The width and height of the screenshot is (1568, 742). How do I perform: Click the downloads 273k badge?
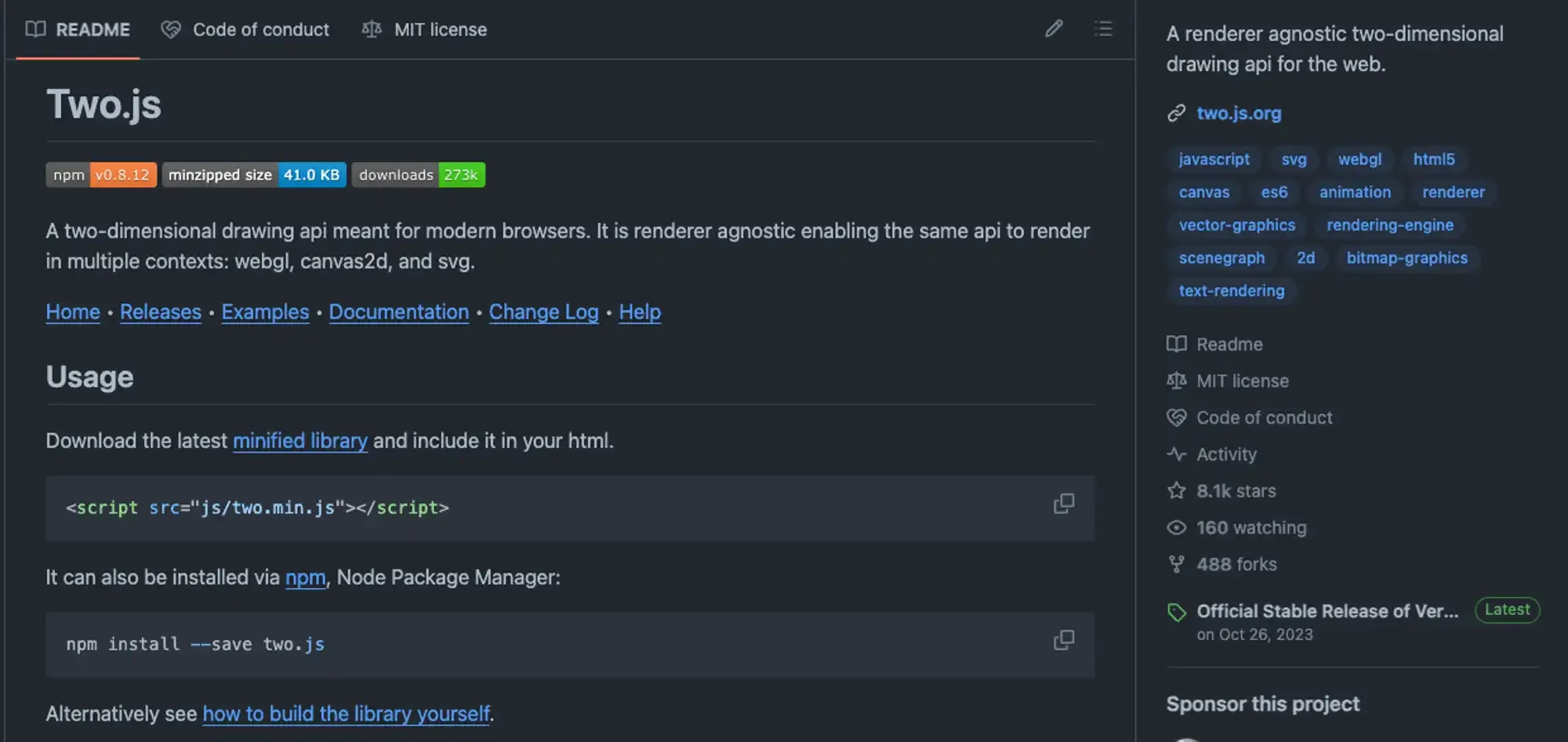pyautogui.click(x=418, y=175)
